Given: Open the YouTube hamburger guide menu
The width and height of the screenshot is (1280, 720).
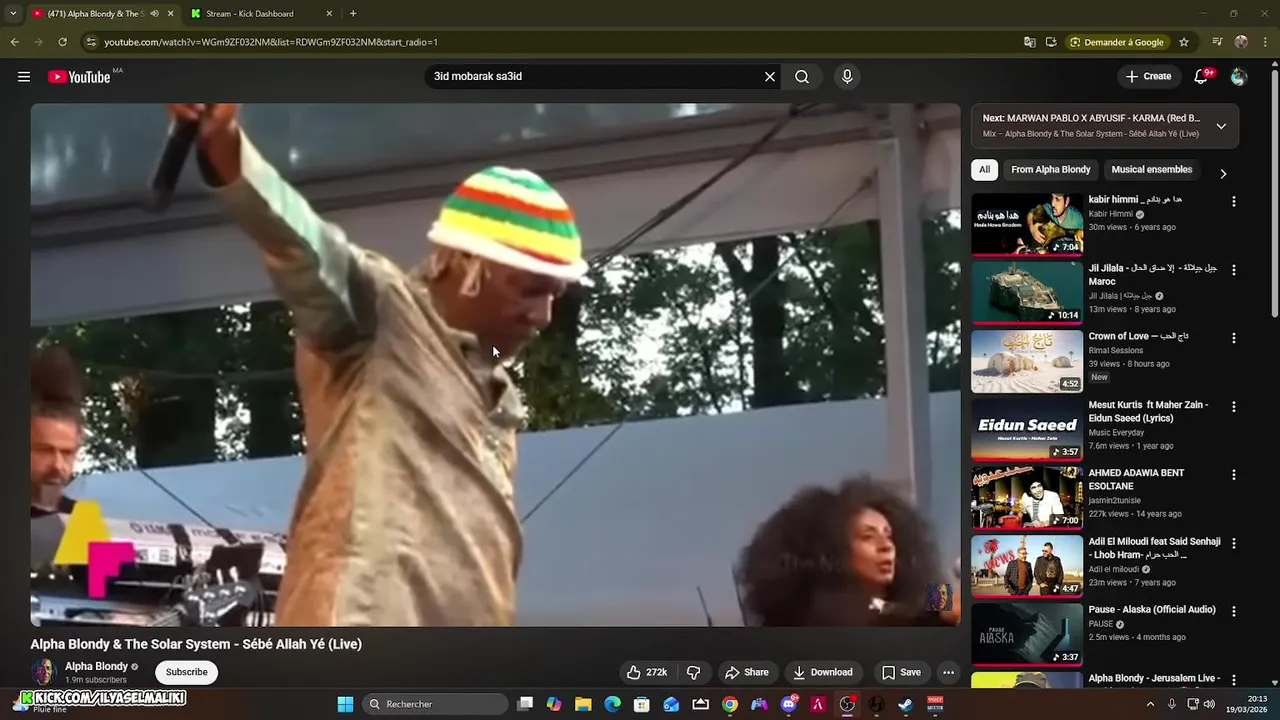Looking at the screenshot, I should click(x=24, y=77).
